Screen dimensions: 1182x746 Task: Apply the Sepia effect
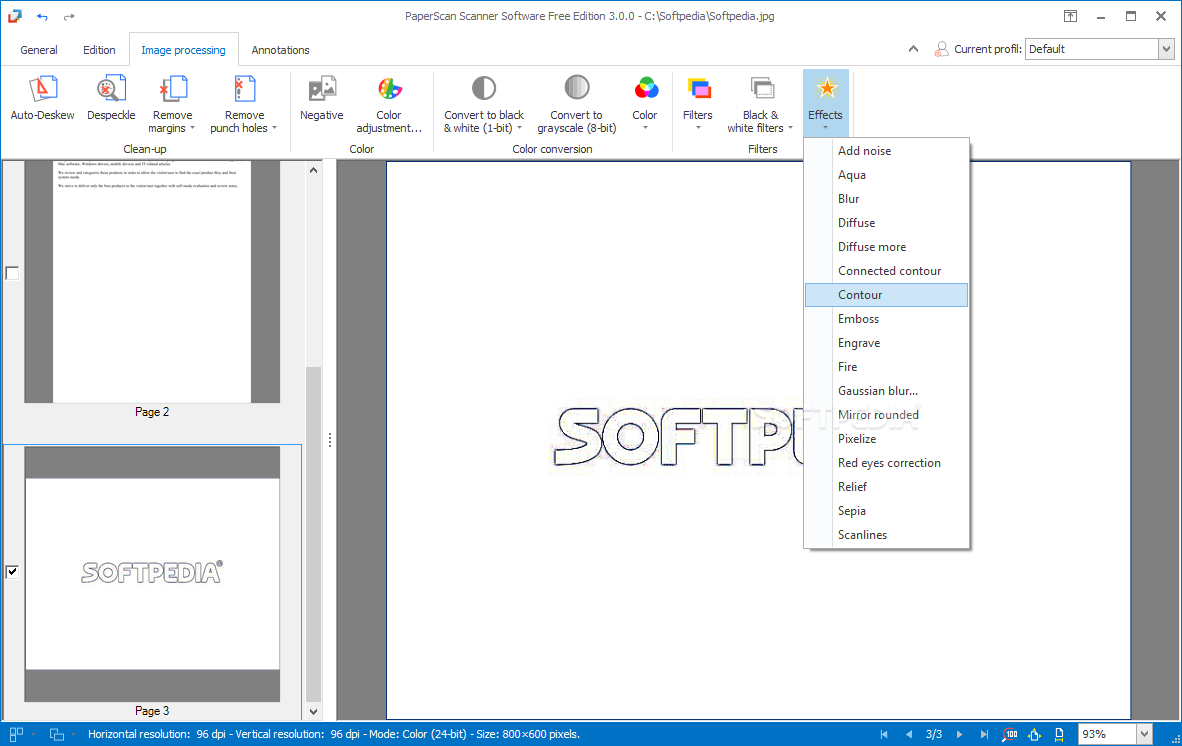tap(886, 512)
